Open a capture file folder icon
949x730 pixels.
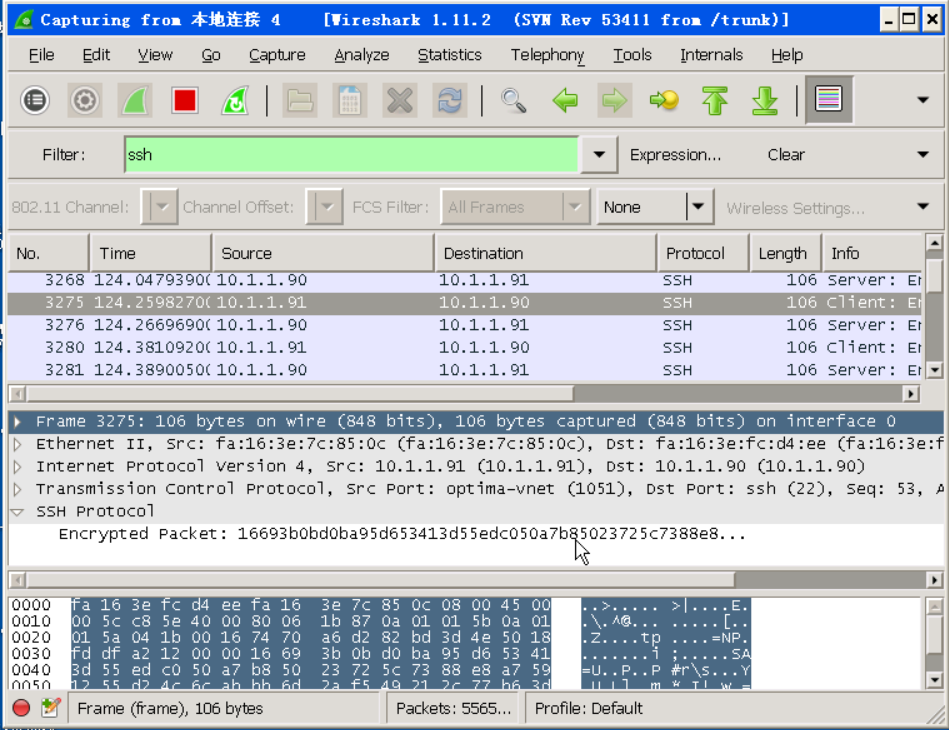[300, 100]
